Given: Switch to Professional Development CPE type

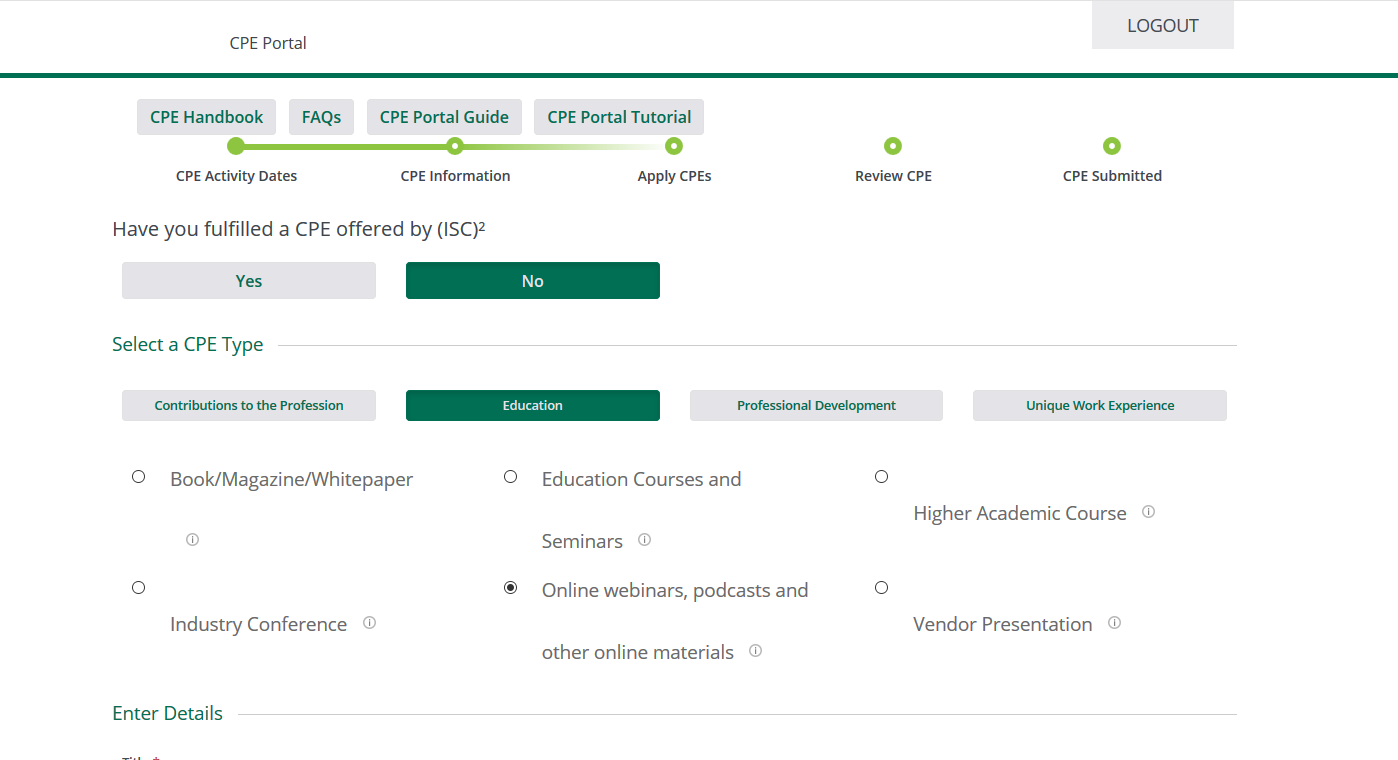Looking at the screenshot, I should point(816,406).
